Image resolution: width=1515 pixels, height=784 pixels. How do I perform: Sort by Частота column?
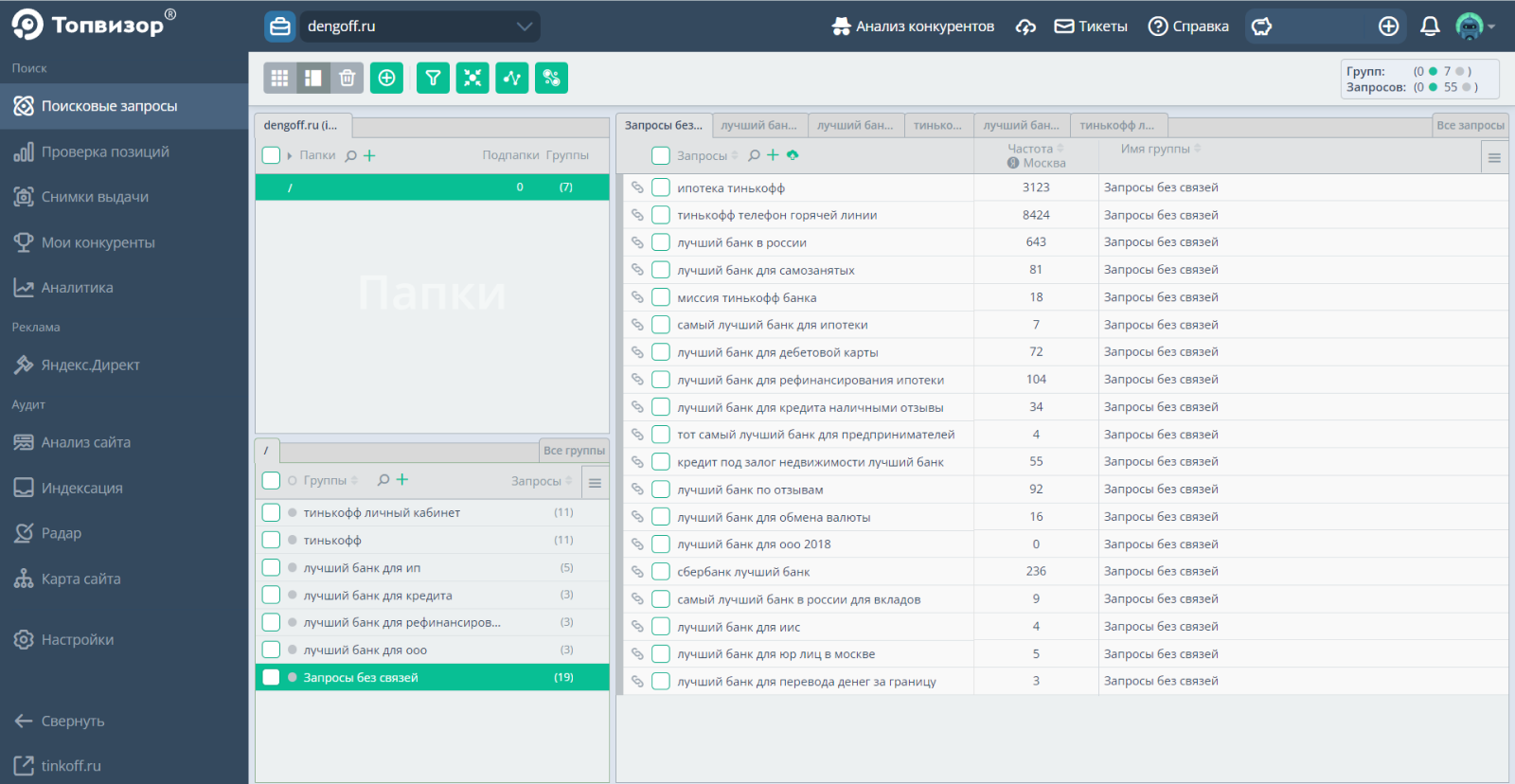coord(1036,149)
